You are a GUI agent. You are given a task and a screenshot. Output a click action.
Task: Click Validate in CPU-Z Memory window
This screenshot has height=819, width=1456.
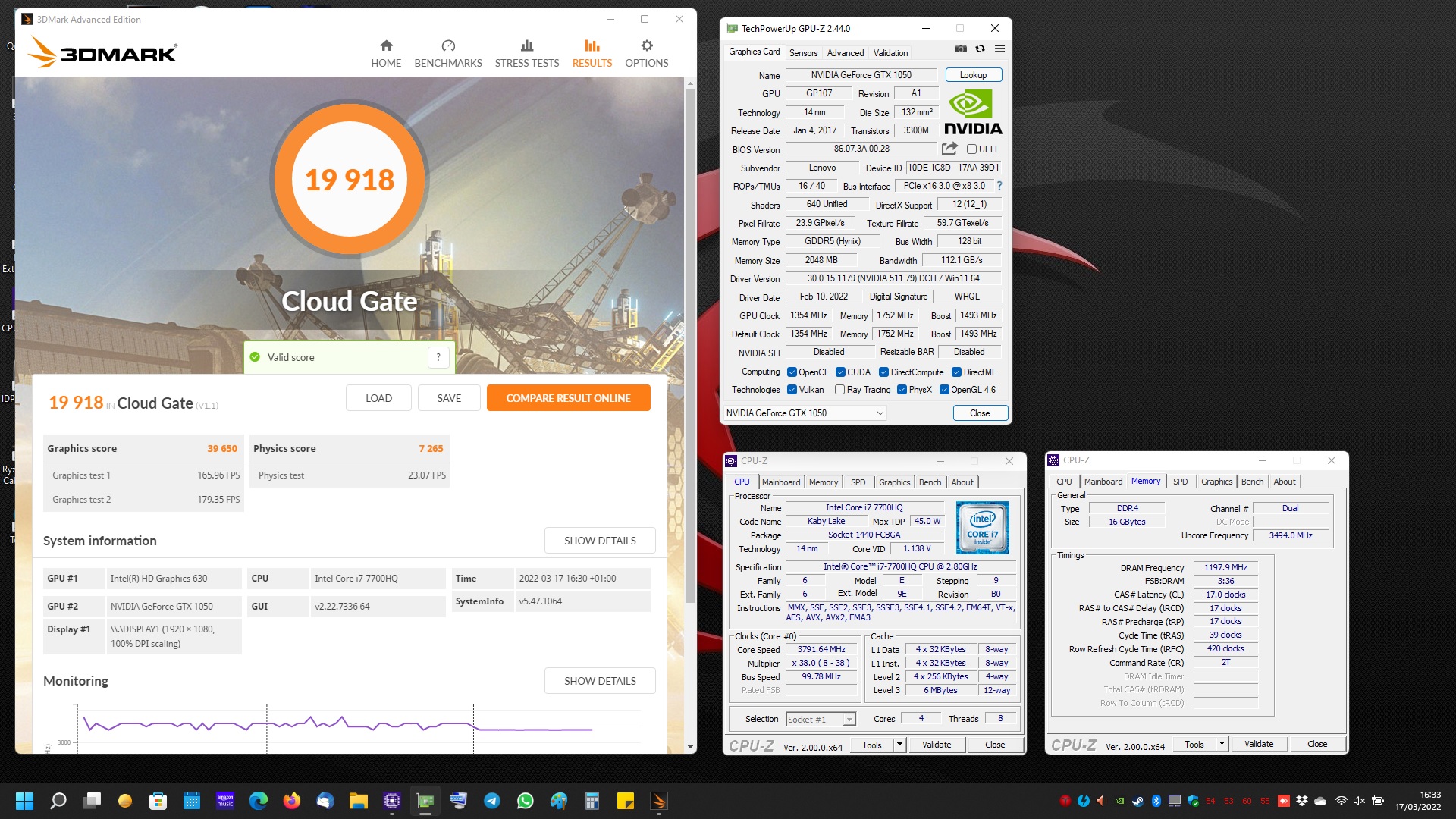1258,744
